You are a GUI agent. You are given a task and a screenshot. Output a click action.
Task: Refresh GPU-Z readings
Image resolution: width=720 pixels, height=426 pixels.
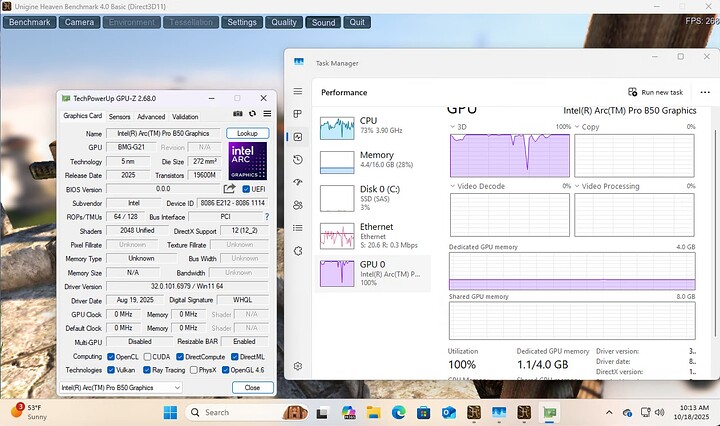pyautogui.click(x=252, y=113)
